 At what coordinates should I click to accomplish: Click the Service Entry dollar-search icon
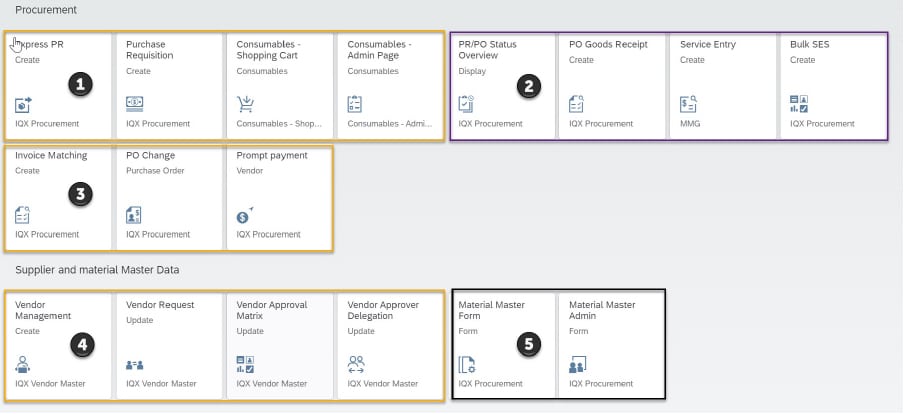688,104
